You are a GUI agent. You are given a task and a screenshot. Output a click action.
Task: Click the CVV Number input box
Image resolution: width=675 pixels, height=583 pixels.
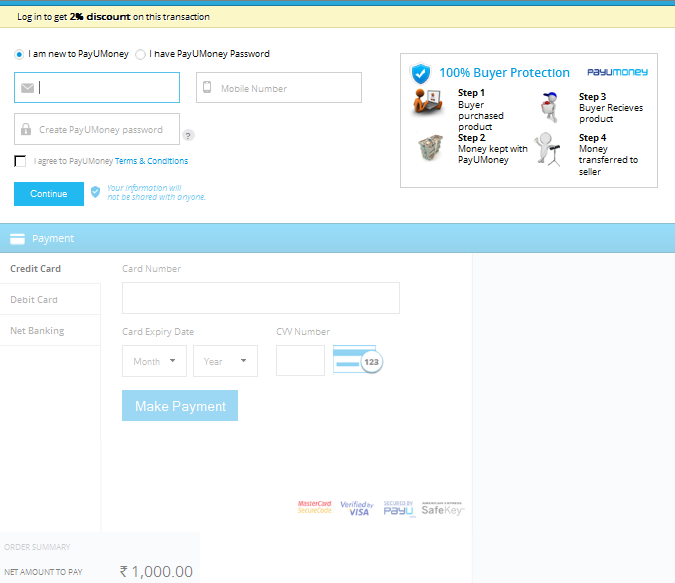[300, 360]
